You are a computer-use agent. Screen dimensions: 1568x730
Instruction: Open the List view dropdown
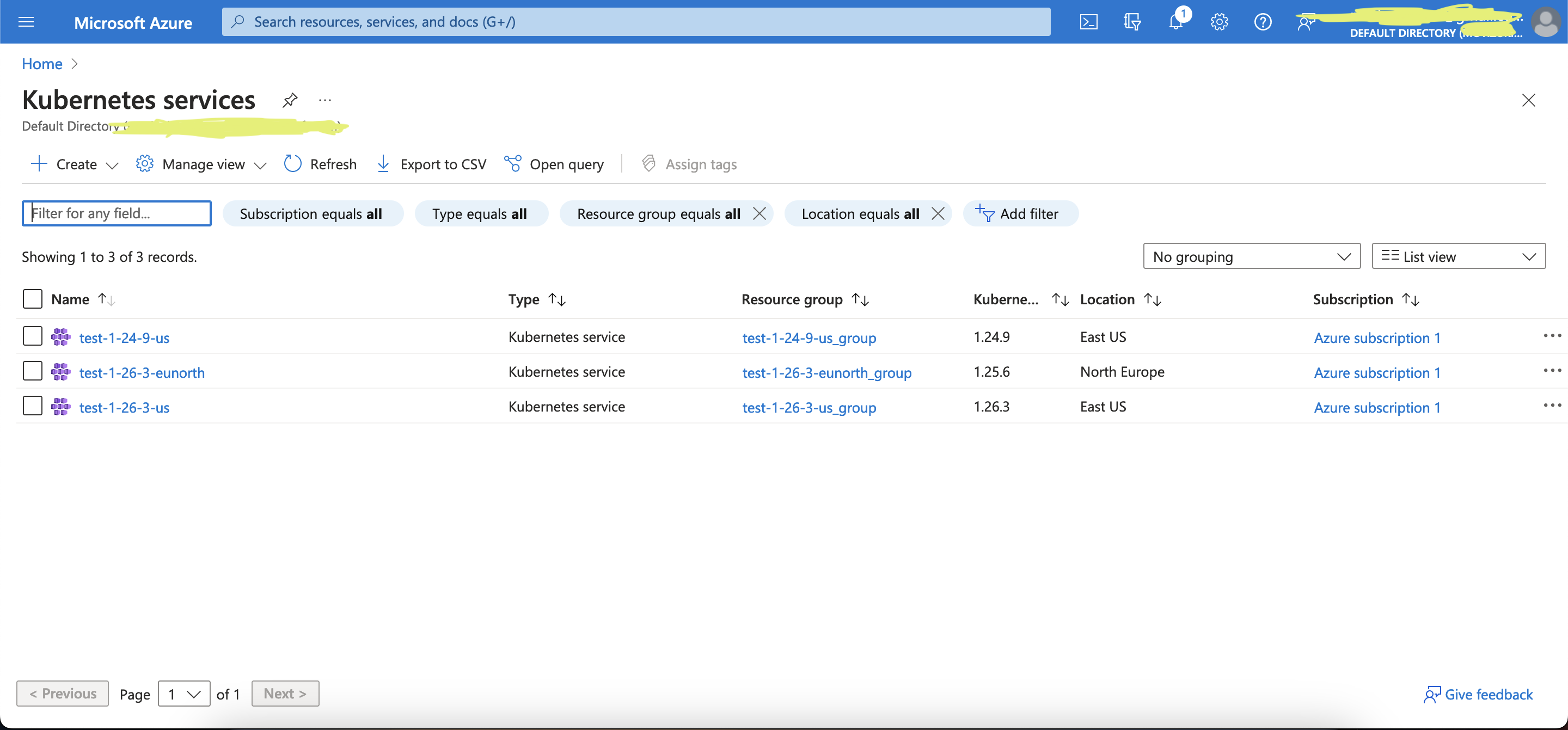[1458, 256]
